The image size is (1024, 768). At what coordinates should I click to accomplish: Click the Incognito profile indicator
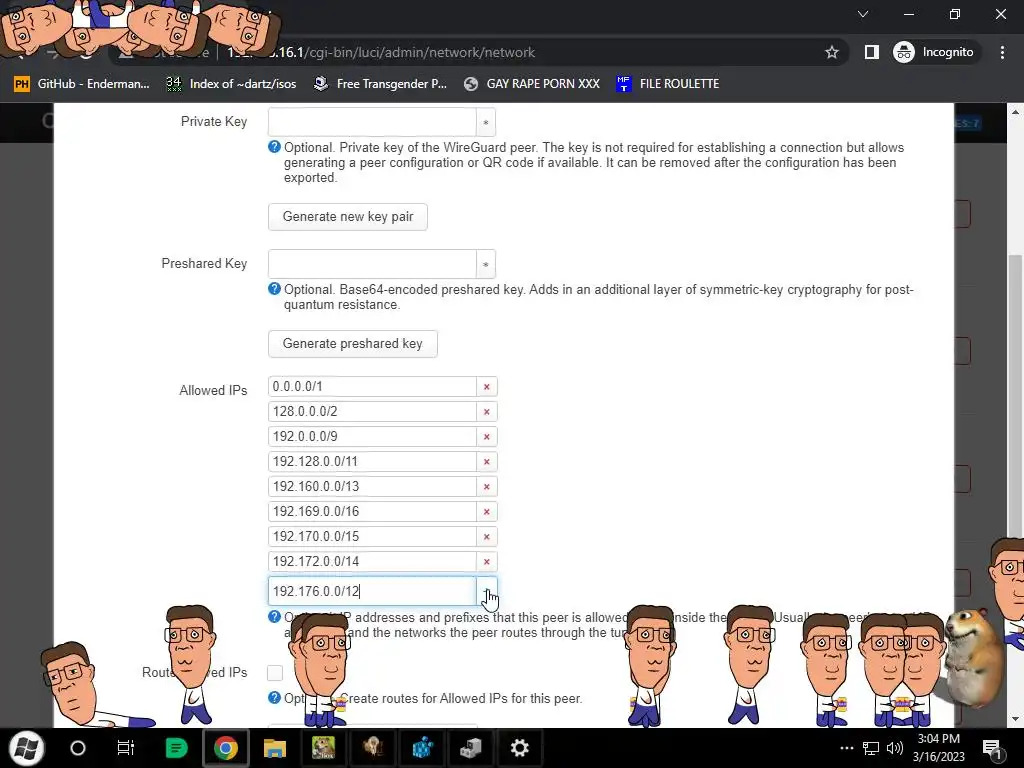pyautogui.click(x=934, y=52)
